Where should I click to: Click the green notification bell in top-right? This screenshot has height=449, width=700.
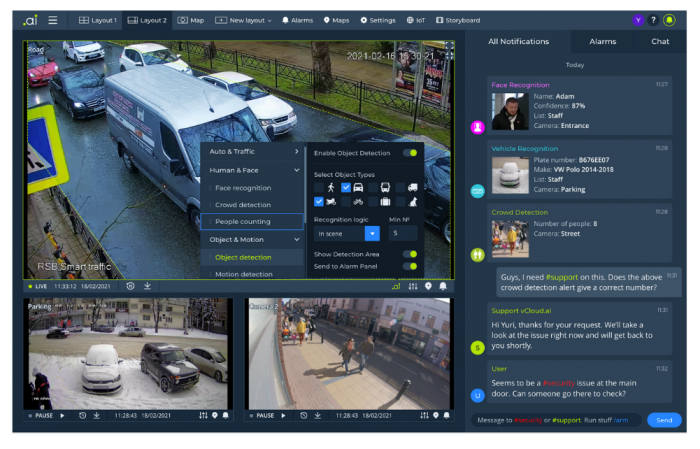[669, 20]
